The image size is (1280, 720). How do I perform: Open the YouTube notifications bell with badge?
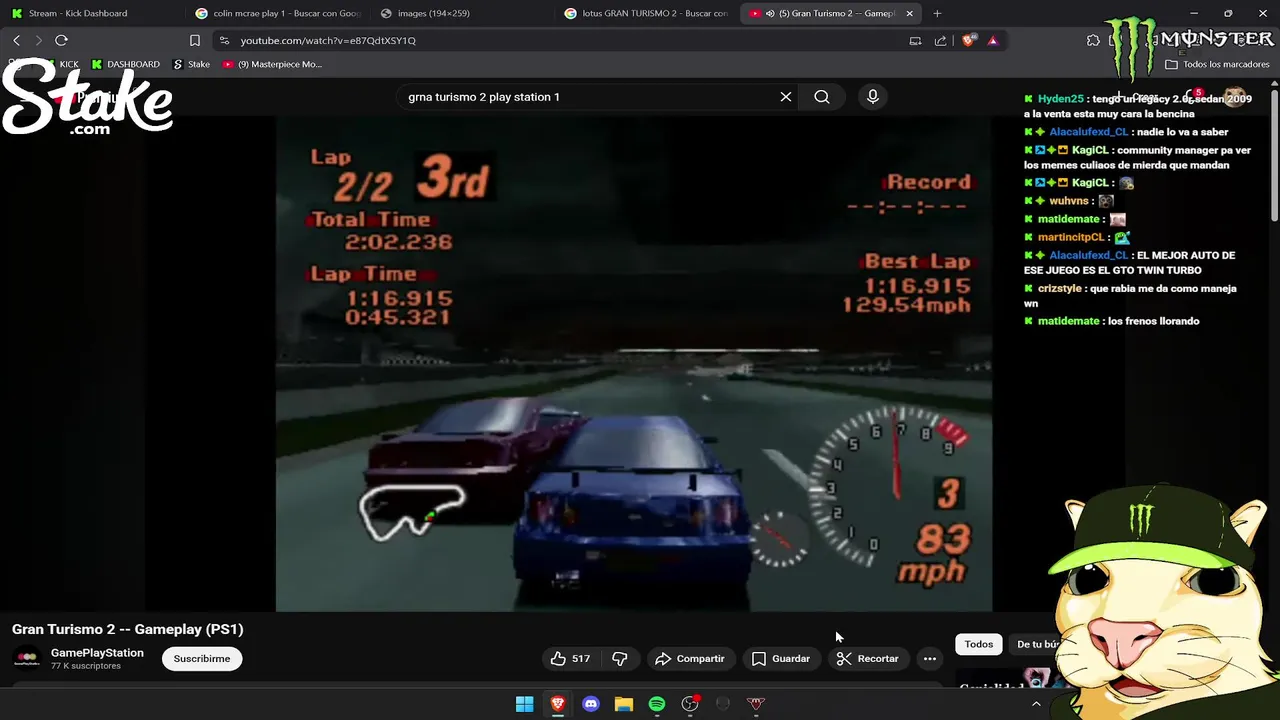tap(1192, 97)
